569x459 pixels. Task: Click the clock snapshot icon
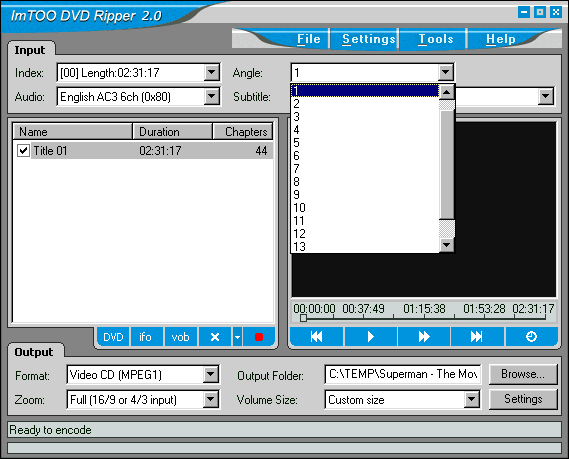pyautogui.click(x=532, y=337)
